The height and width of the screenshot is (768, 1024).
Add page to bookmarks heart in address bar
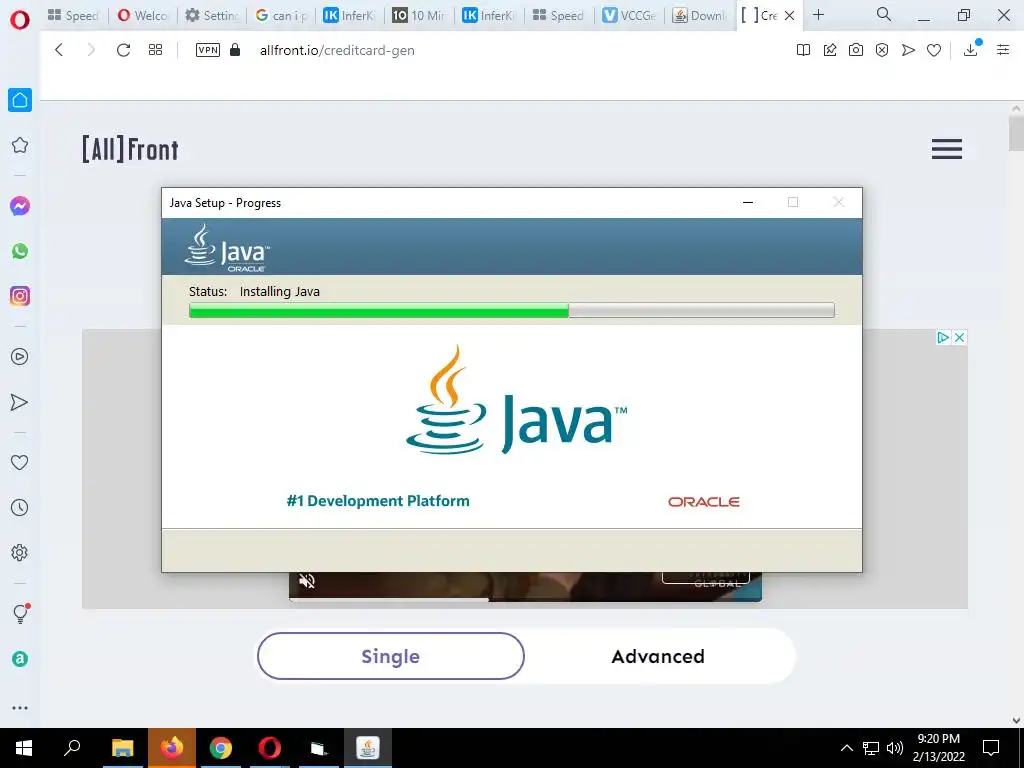pos(934,50)
